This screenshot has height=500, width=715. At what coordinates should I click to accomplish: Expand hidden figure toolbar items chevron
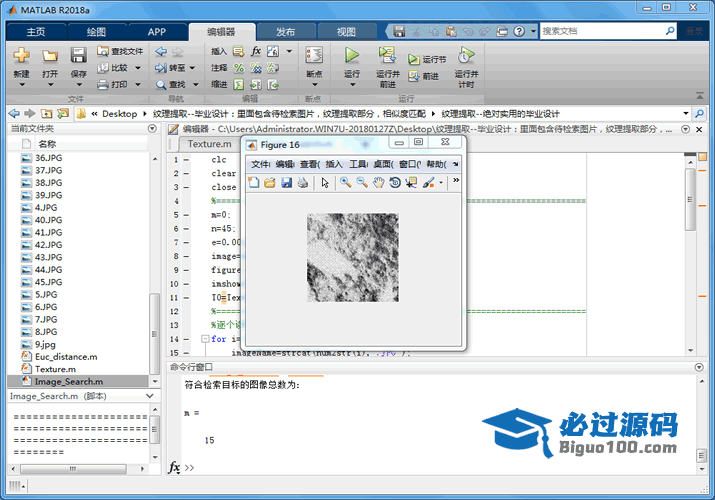[x=456, y=181]
